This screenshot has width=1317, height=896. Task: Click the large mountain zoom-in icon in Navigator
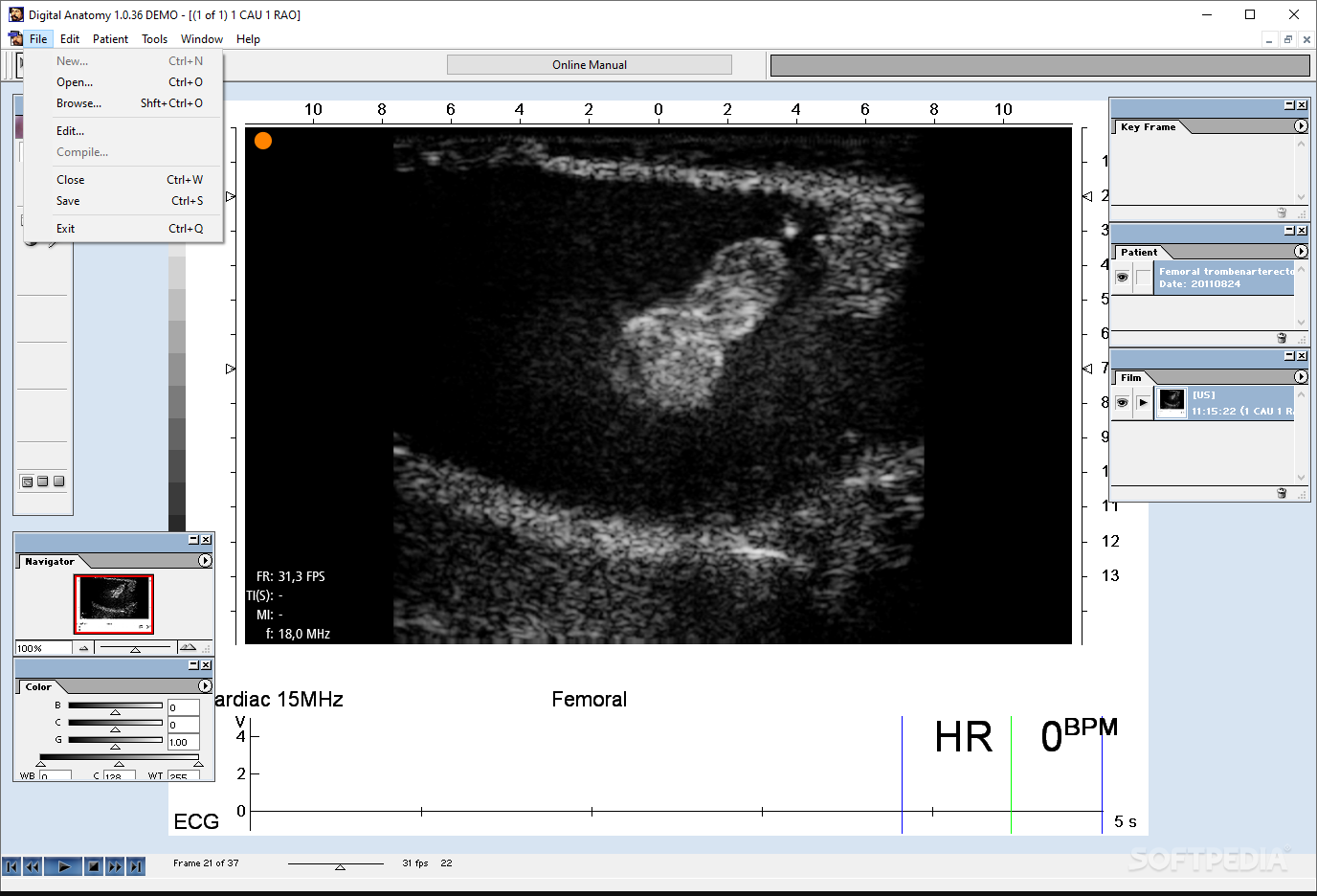[188, 648]
